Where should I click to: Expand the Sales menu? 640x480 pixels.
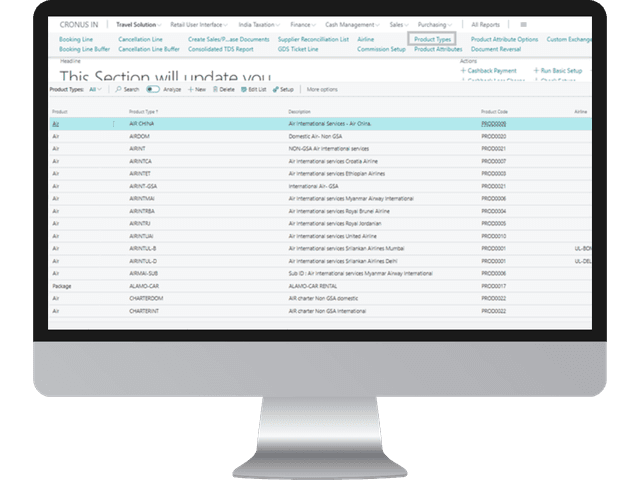tap(398, 25)
